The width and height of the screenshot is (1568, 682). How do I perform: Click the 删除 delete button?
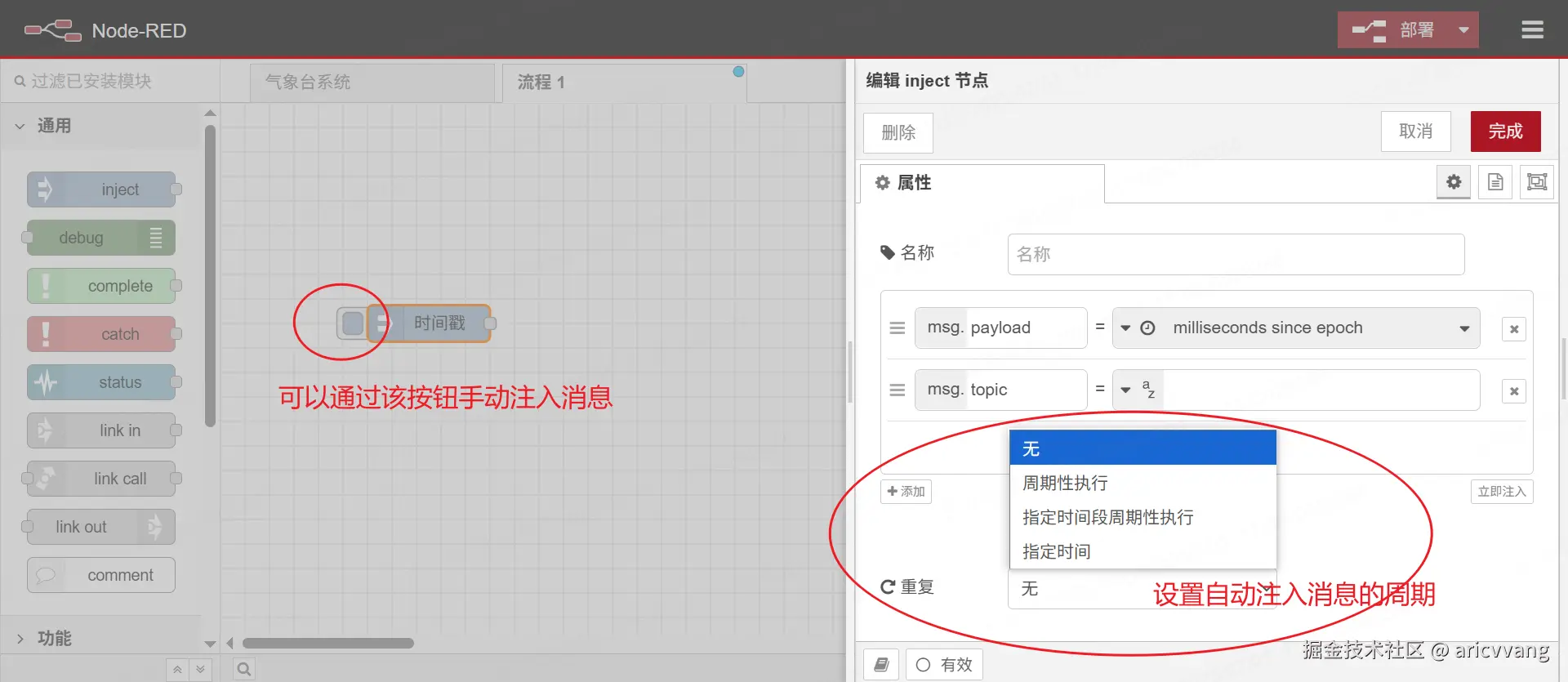coord(898,132)
